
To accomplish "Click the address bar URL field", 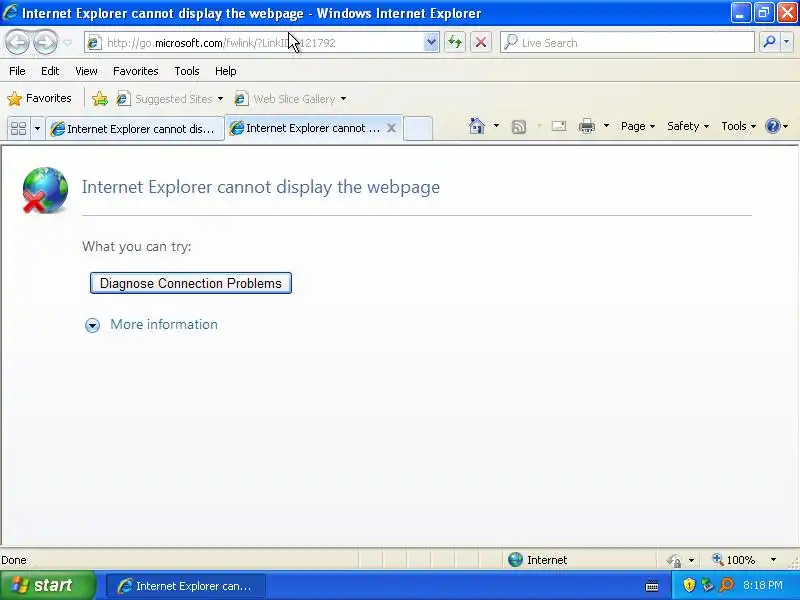I will pyautogui.click(x=262, y=43).
